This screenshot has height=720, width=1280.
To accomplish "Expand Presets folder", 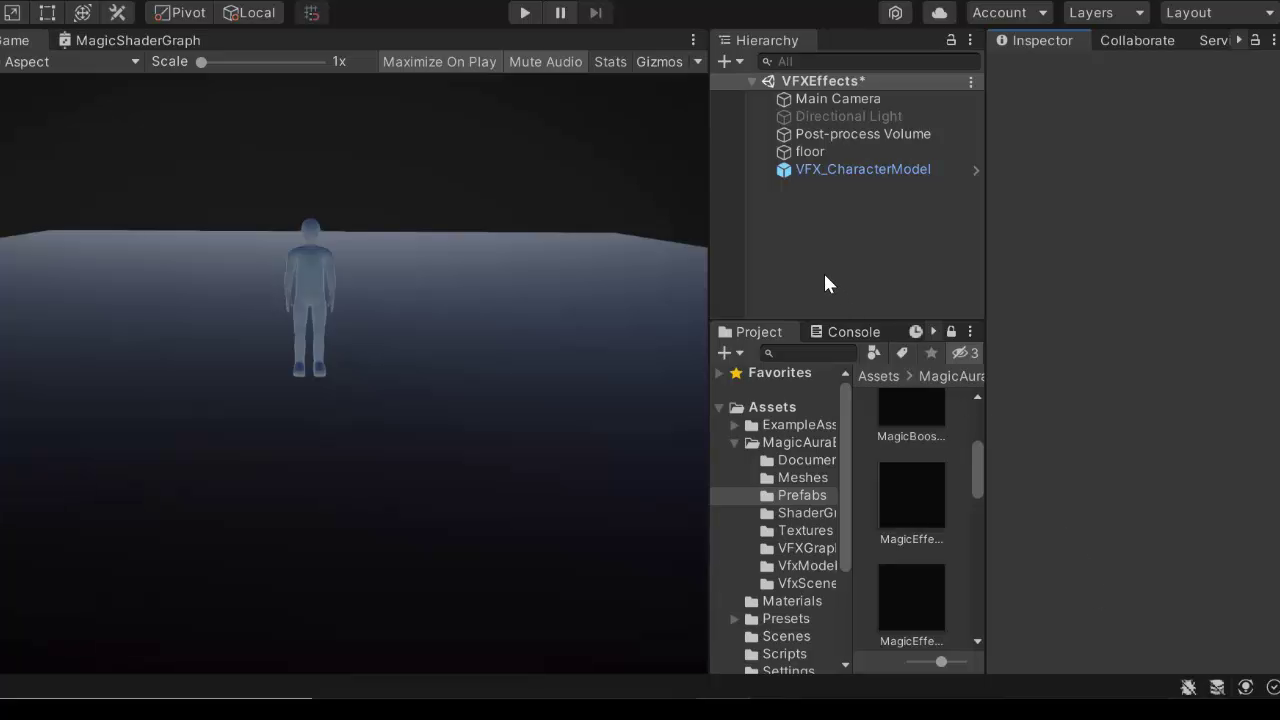I will coord(735,619).
